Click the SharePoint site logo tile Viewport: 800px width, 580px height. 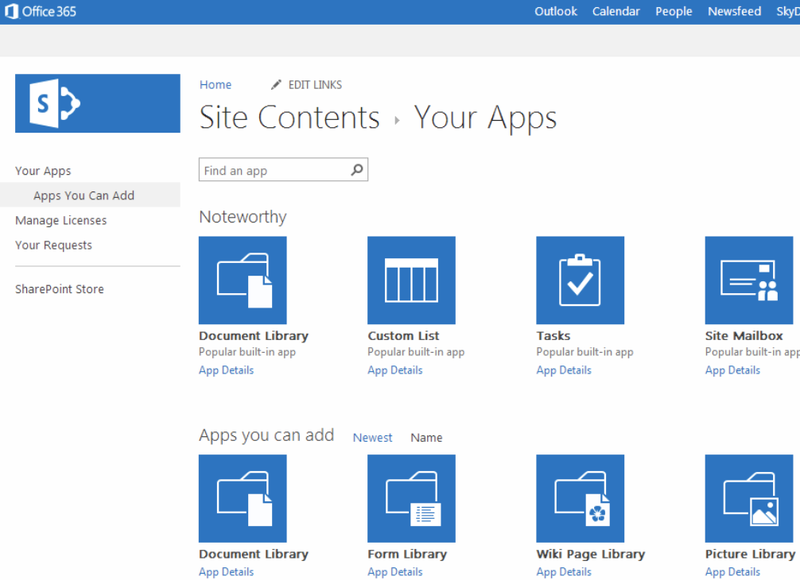[97, 104]
